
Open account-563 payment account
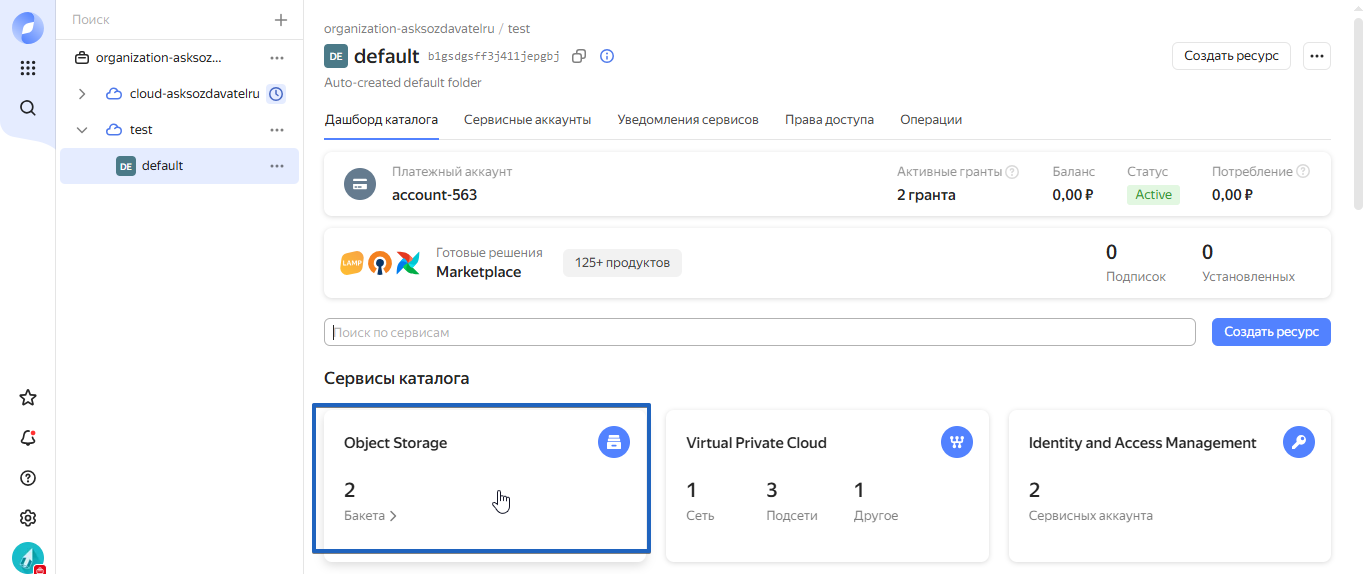pos(434,195)
